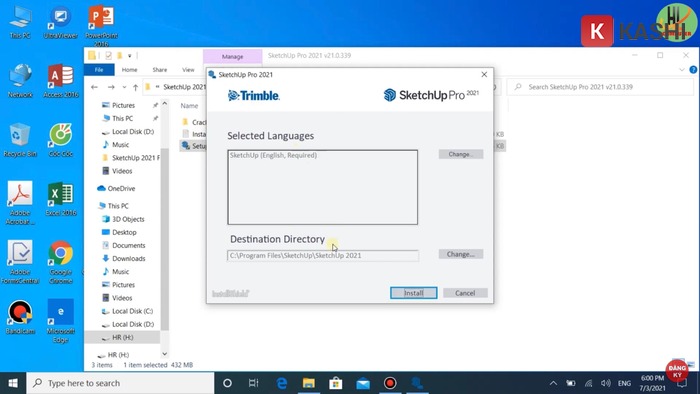The image size is (700, 394).
Task: Select 3D Objects in navigation pane
Action: [123, 219]
